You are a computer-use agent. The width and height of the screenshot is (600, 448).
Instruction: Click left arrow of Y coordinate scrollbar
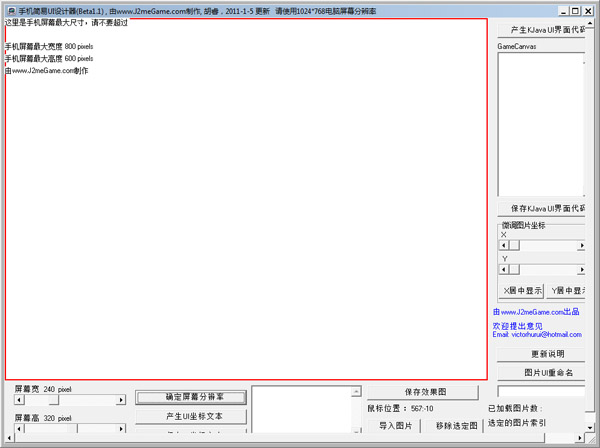pos(504,270)
